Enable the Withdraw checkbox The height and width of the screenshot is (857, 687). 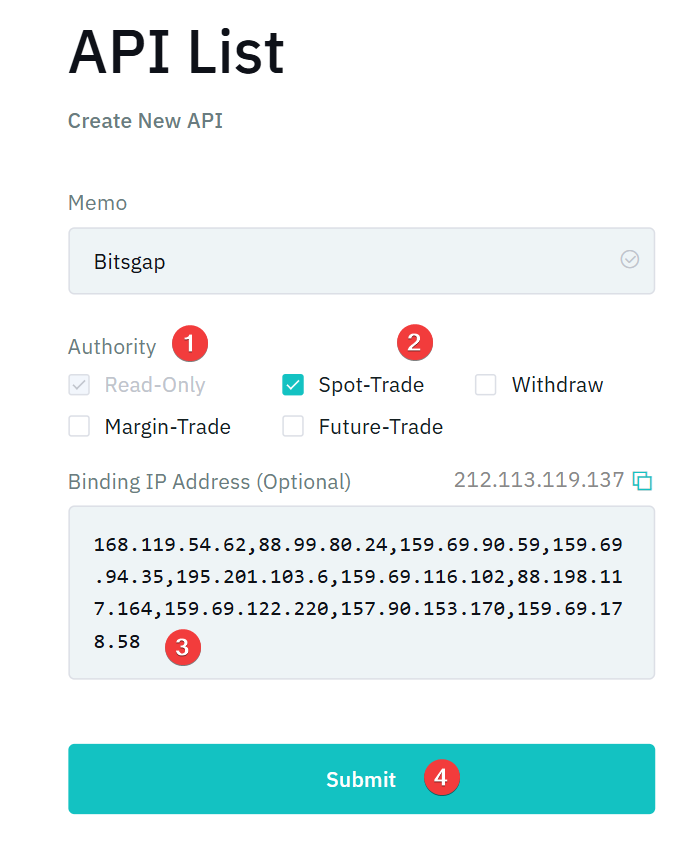(486, 385)
